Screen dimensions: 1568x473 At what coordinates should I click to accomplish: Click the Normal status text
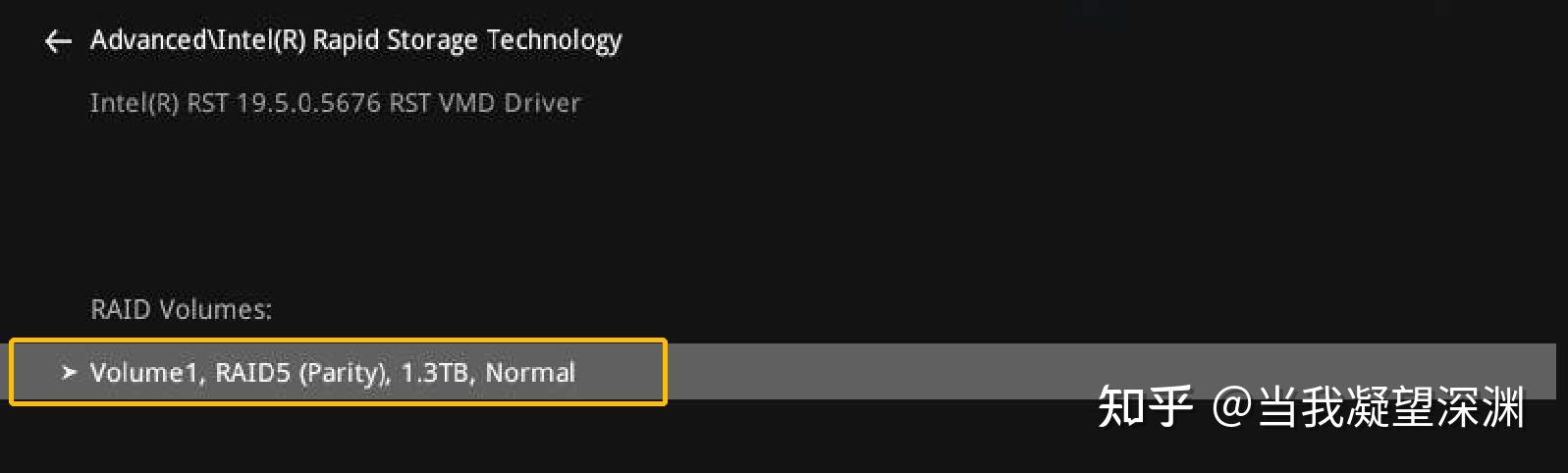(x=530, y=373)
